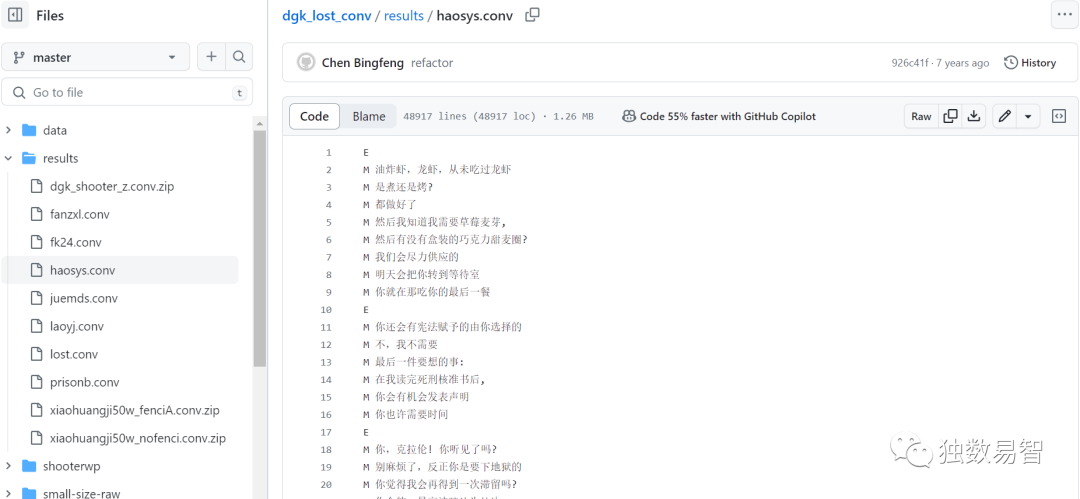Go to dgk_lost_conv repository root
Viewport: 1080px width, 499px height.
[326, 16]
